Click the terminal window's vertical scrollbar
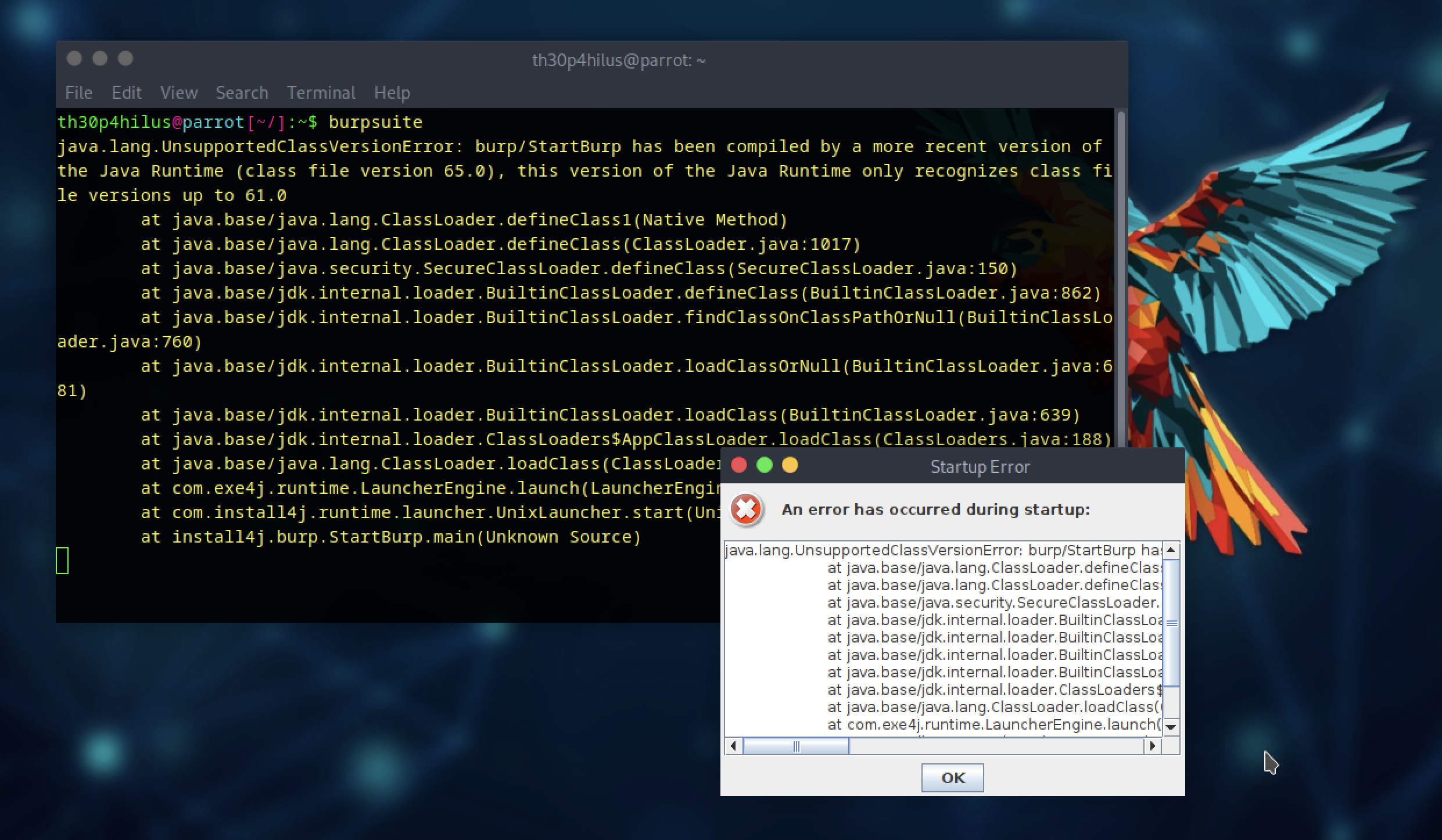 coord(1120,279)
